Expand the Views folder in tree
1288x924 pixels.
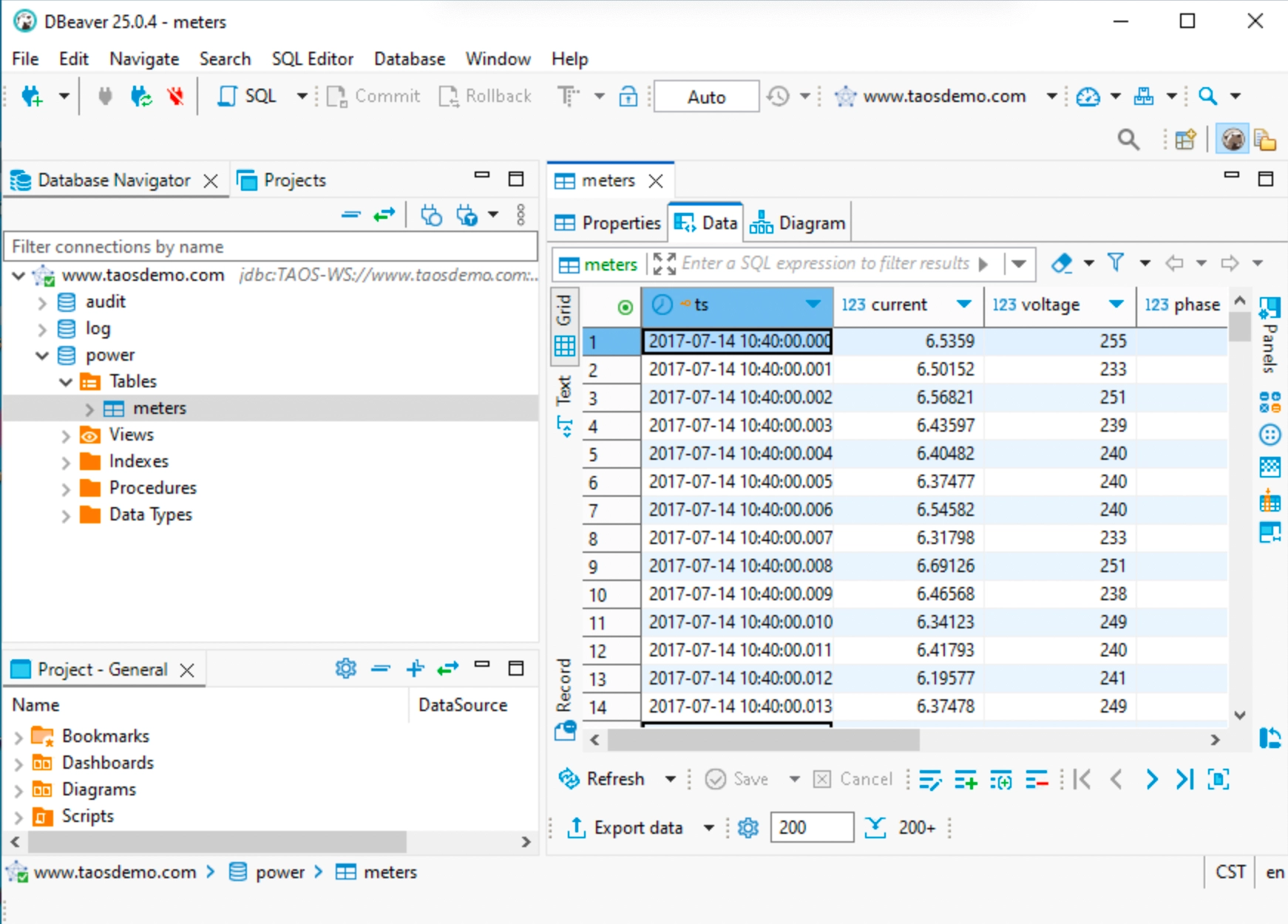tap(66, 435)
